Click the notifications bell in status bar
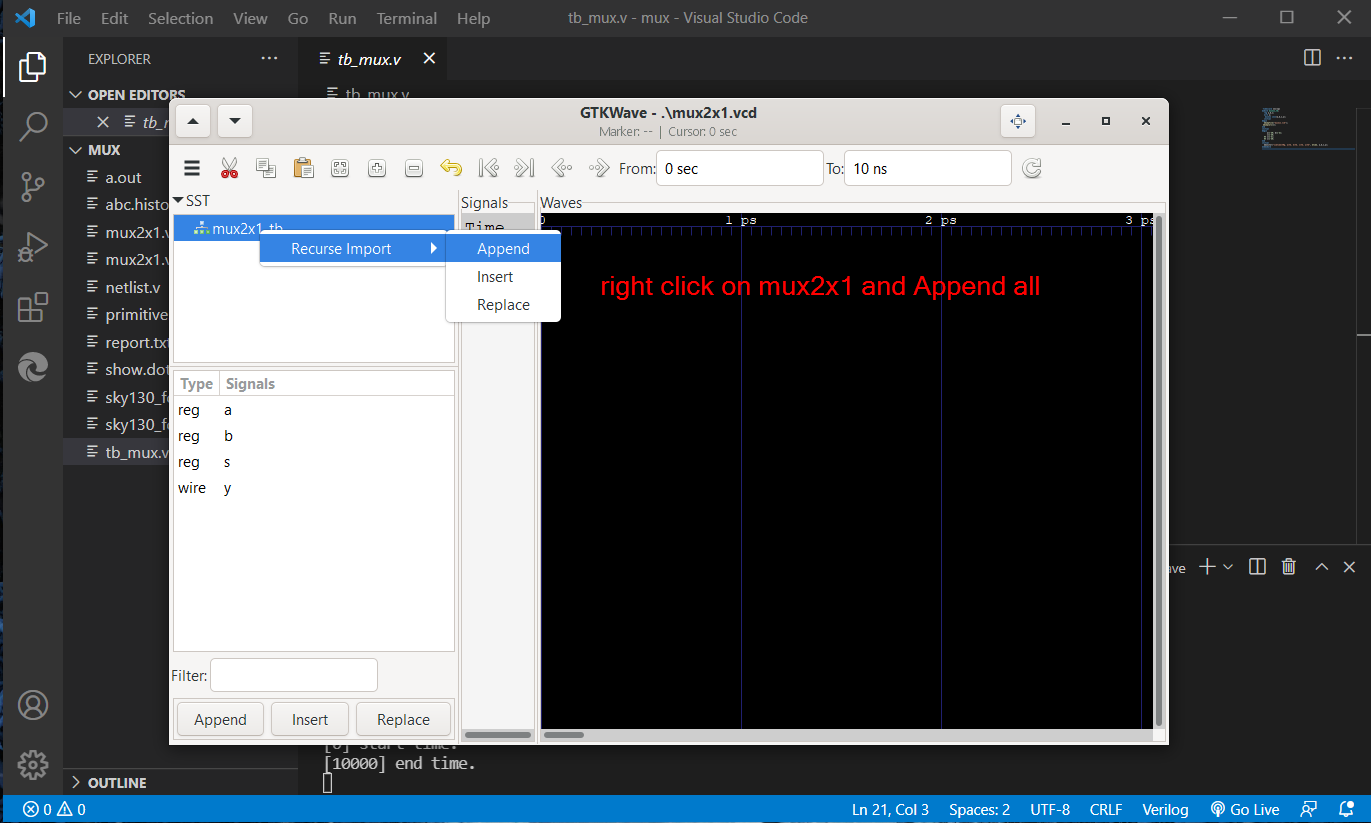The image size is (1371, 823). point(1345,809)
